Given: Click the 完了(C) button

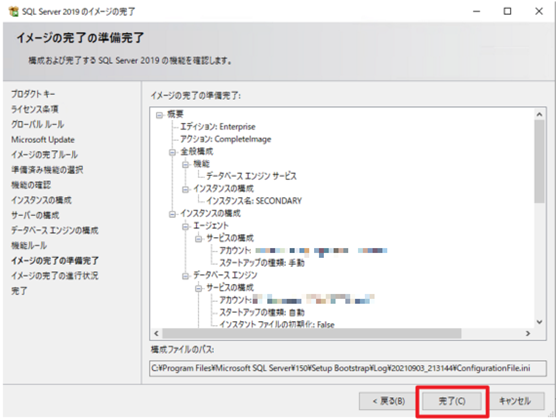Looking at the screenshot, I should tap(452, 401).
